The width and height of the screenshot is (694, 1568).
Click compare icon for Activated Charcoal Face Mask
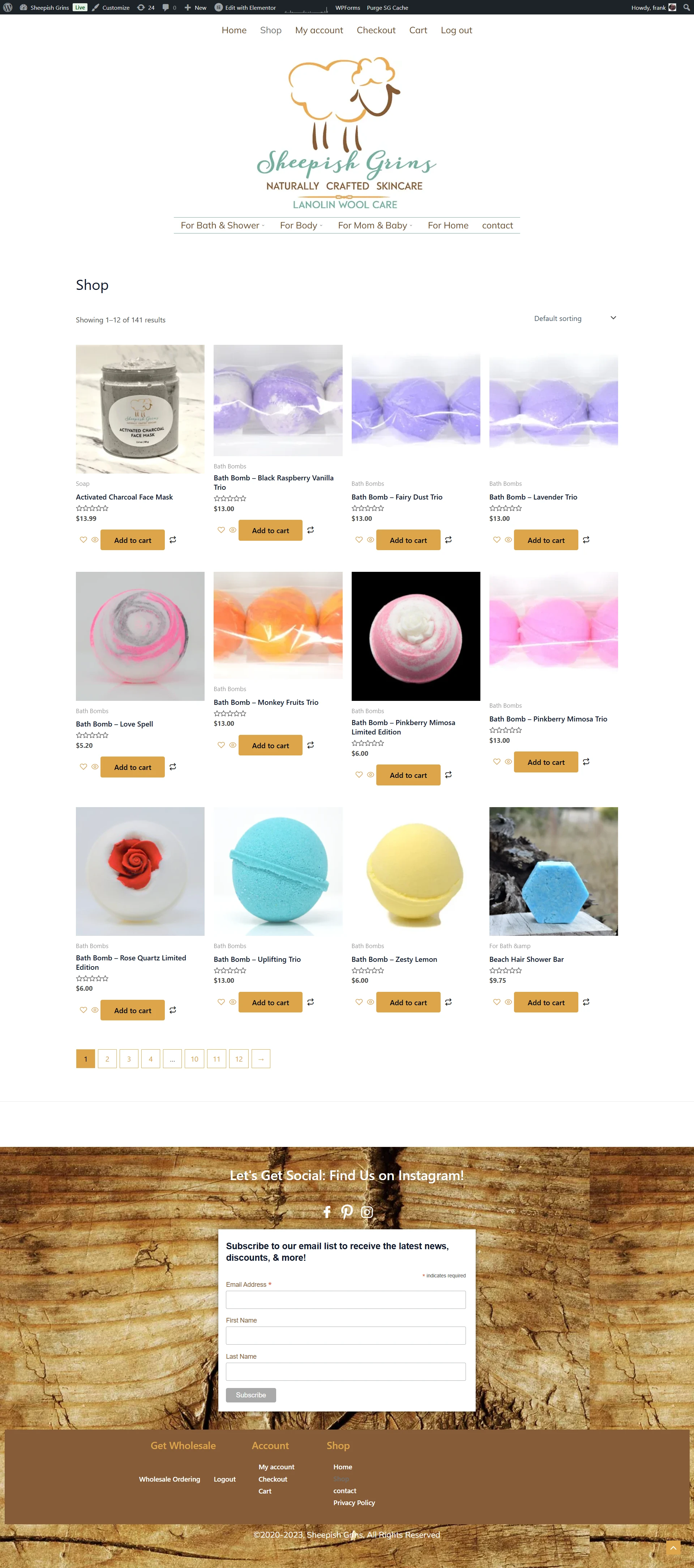coord(173,540)
